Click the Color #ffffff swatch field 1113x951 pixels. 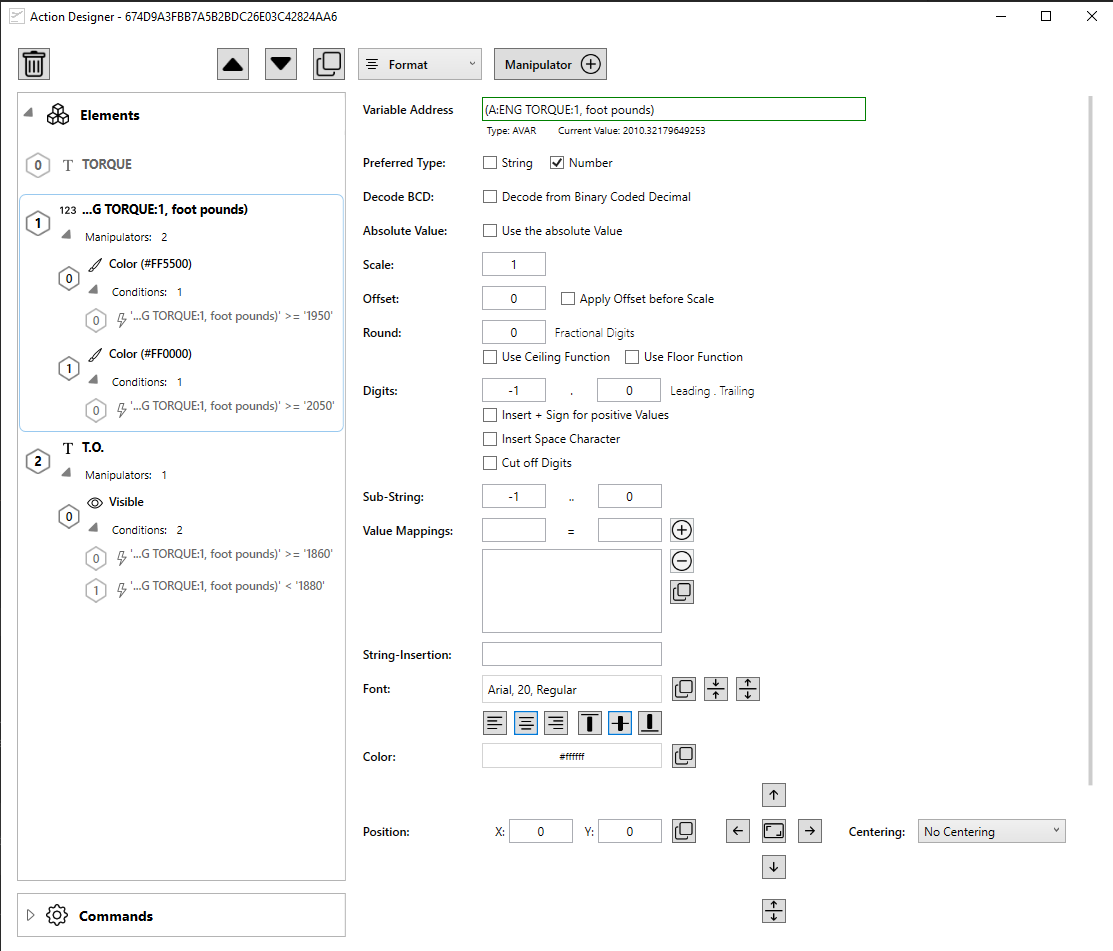571,757
